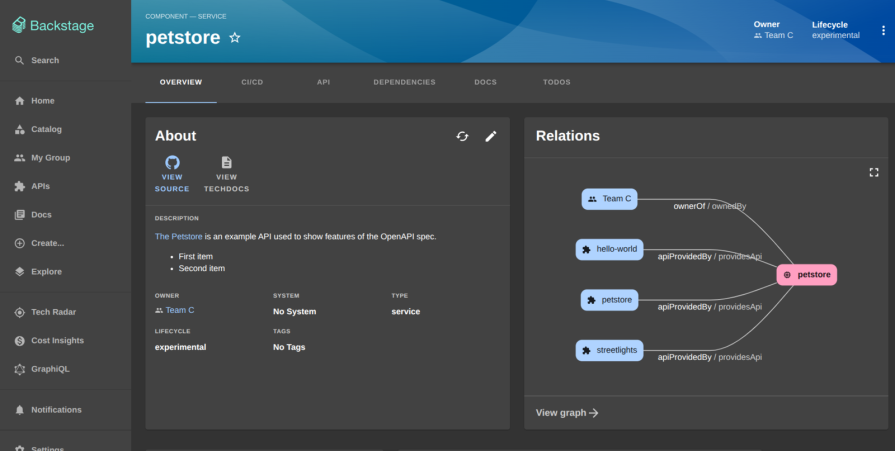Click the 'Second item' bullet text
The height and width of the screenshot is (451, 895).
[201, 268]
